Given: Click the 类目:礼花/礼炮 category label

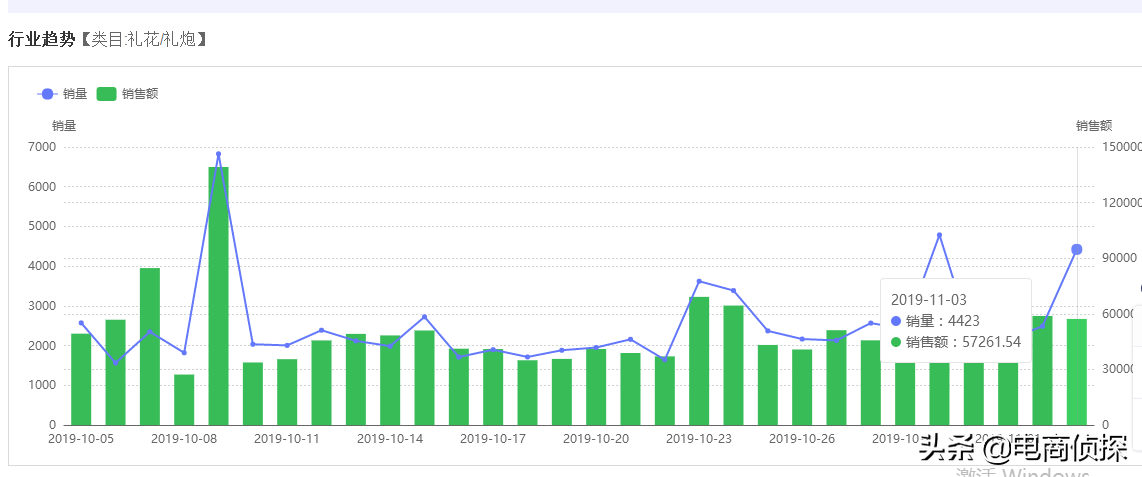Looking at the screenshot, I should click(147, 40).
